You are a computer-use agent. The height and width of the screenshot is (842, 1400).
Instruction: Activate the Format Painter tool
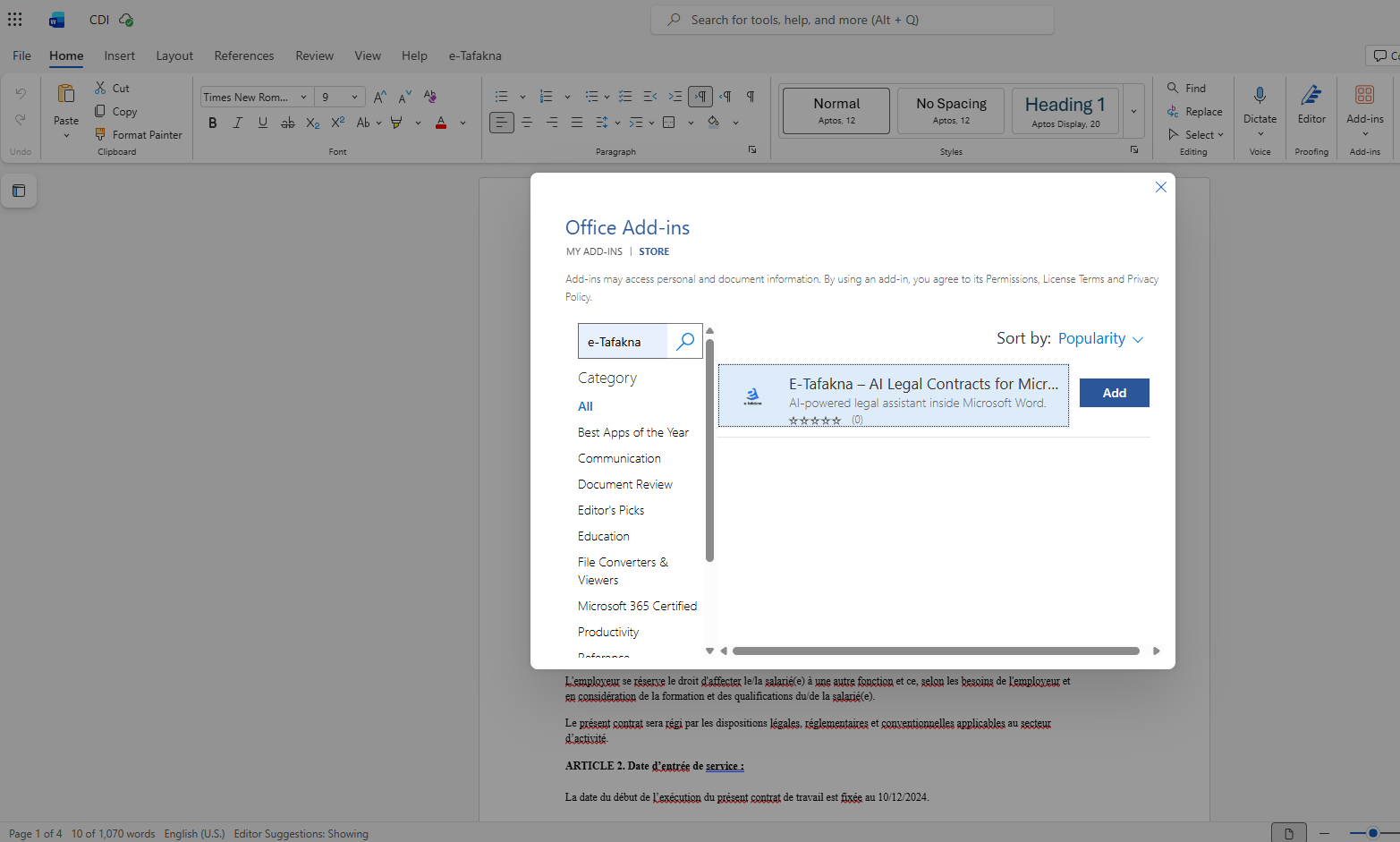click(139, 134)
